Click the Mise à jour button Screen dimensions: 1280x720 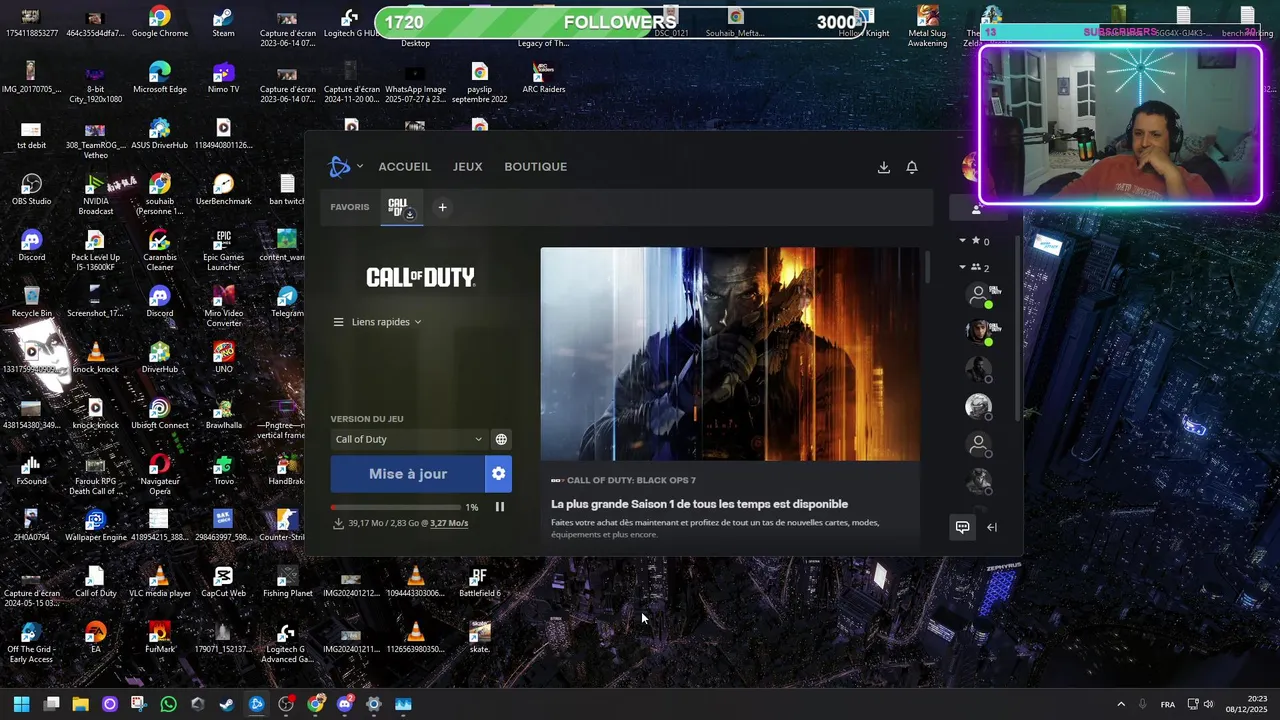point(408,474)
